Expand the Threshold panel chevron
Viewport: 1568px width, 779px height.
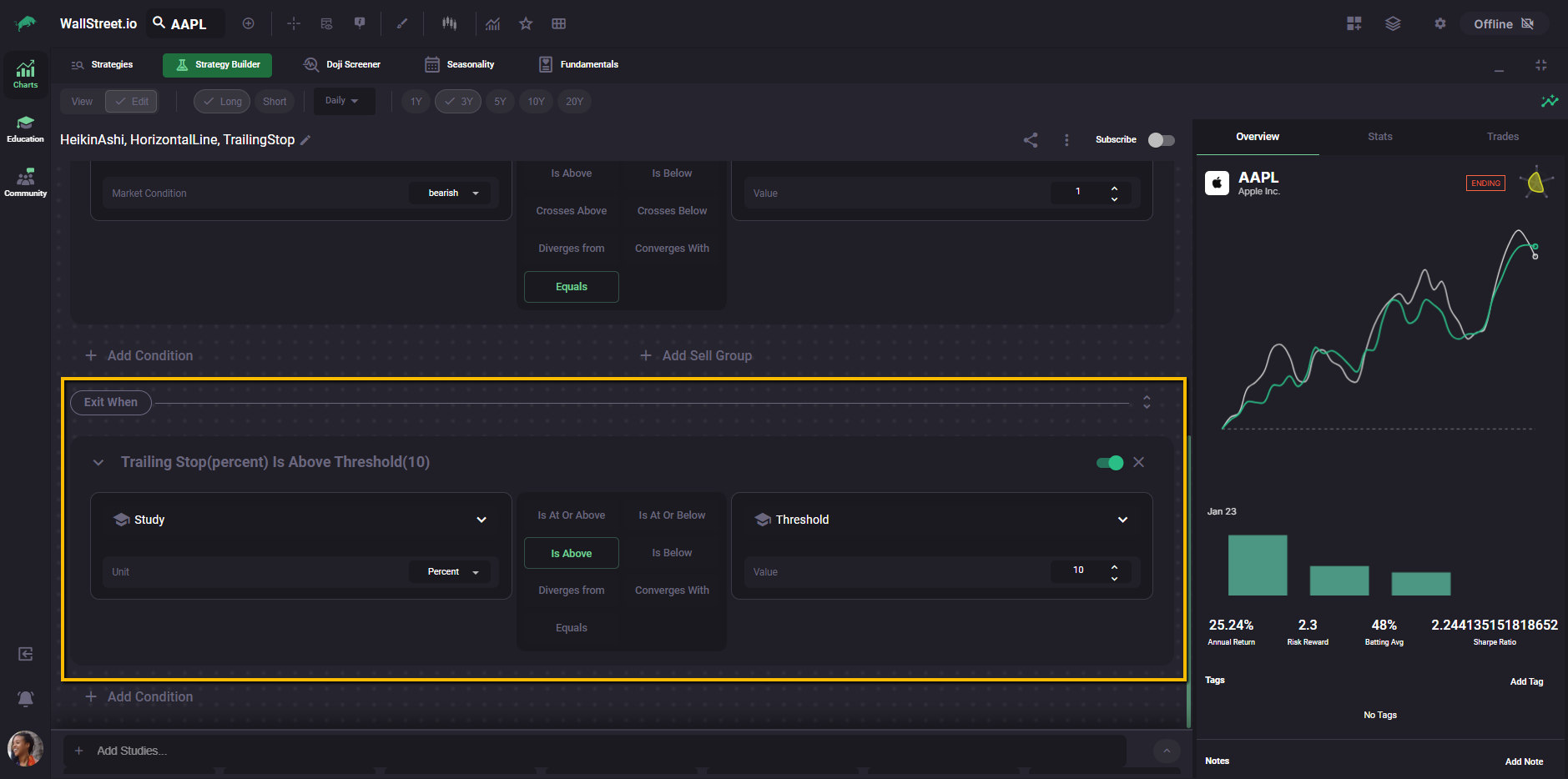1122,520
